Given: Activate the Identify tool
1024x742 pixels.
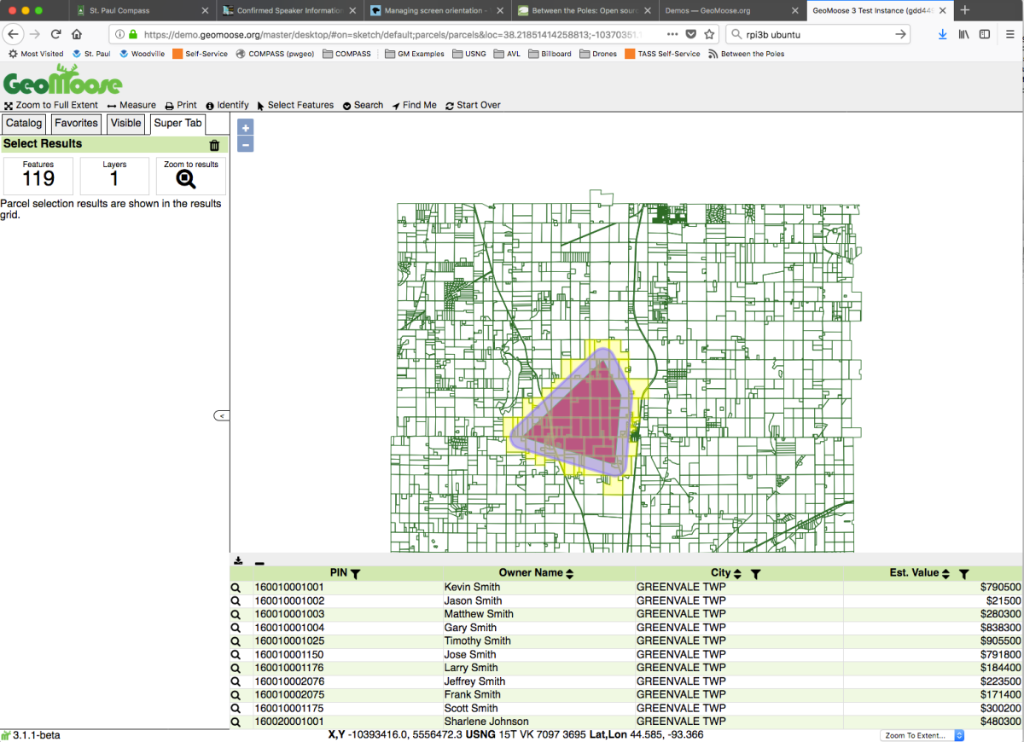Looking at the screenshot, I should (227, 104).
